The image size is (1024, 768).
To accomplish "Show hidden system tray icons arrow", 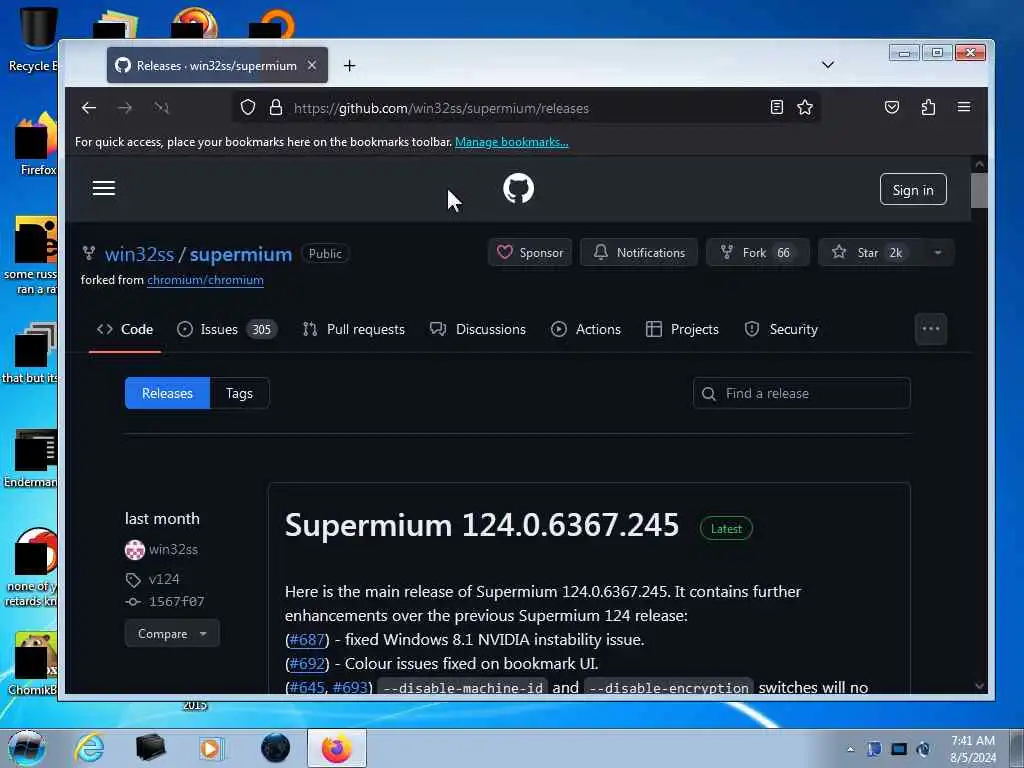I will [850, 749].
